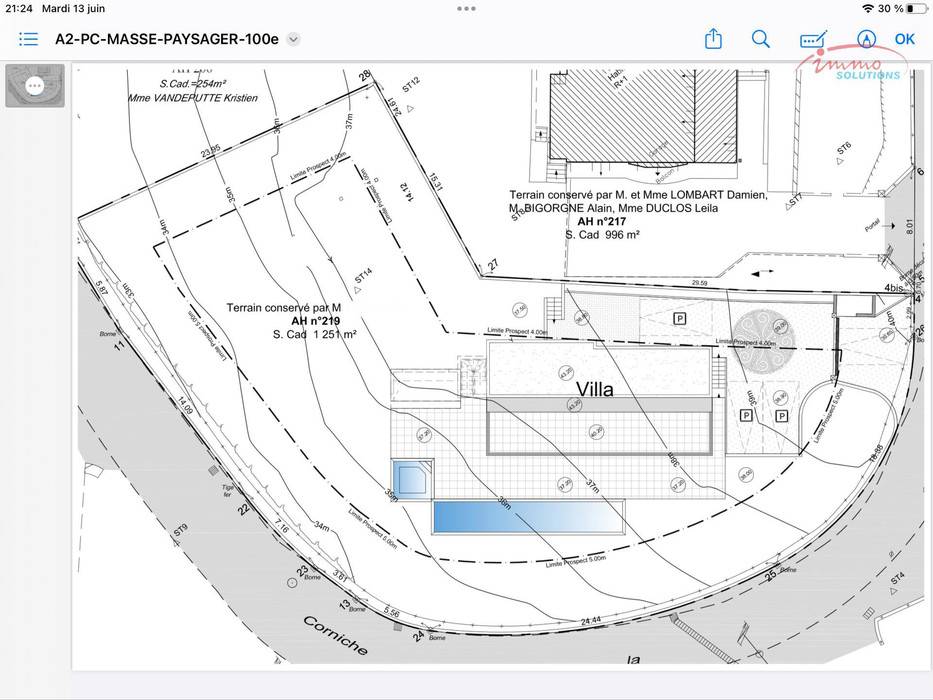Viewport: 933px width, 700px height.
Task: Tap the small square blue spa basin
Action: [412, 475]
